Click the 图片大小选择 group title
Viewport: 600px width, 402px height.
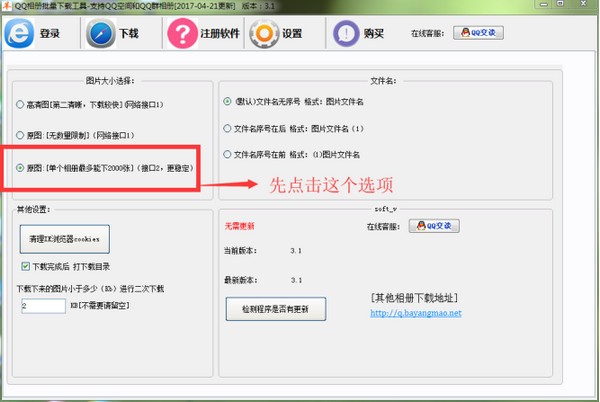tap(110, 81)
